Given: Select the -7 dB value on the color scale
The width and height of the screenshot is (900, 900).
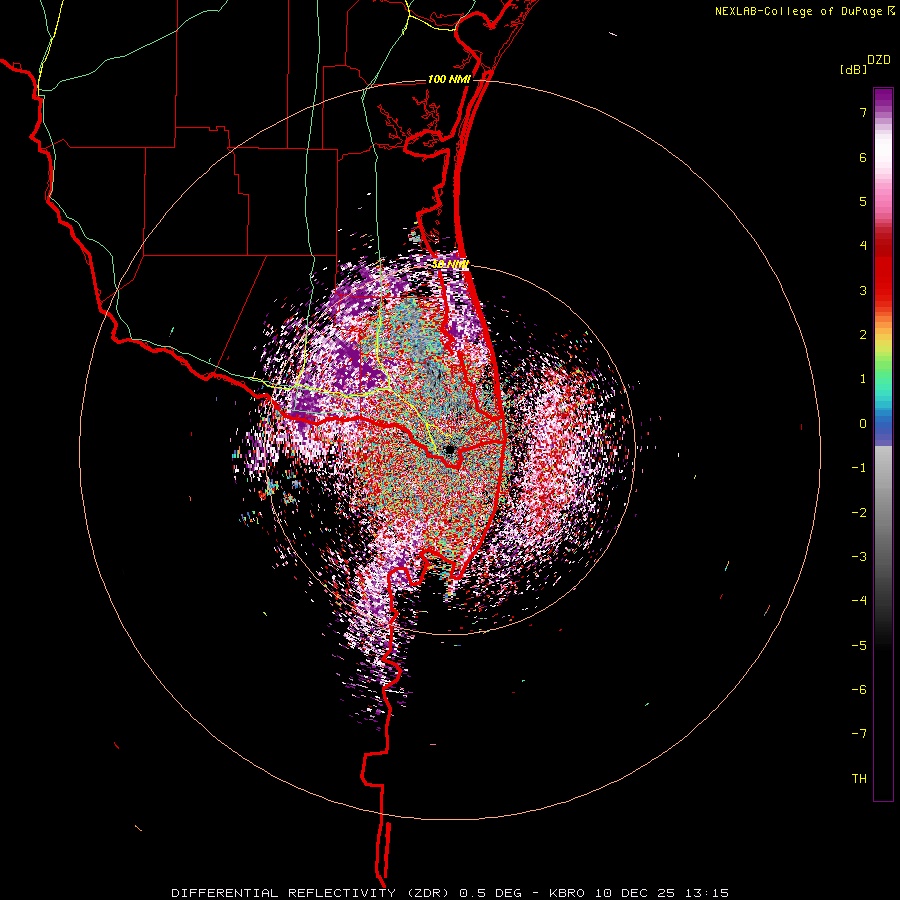Looking at the screenshot, I should [859, 734].
